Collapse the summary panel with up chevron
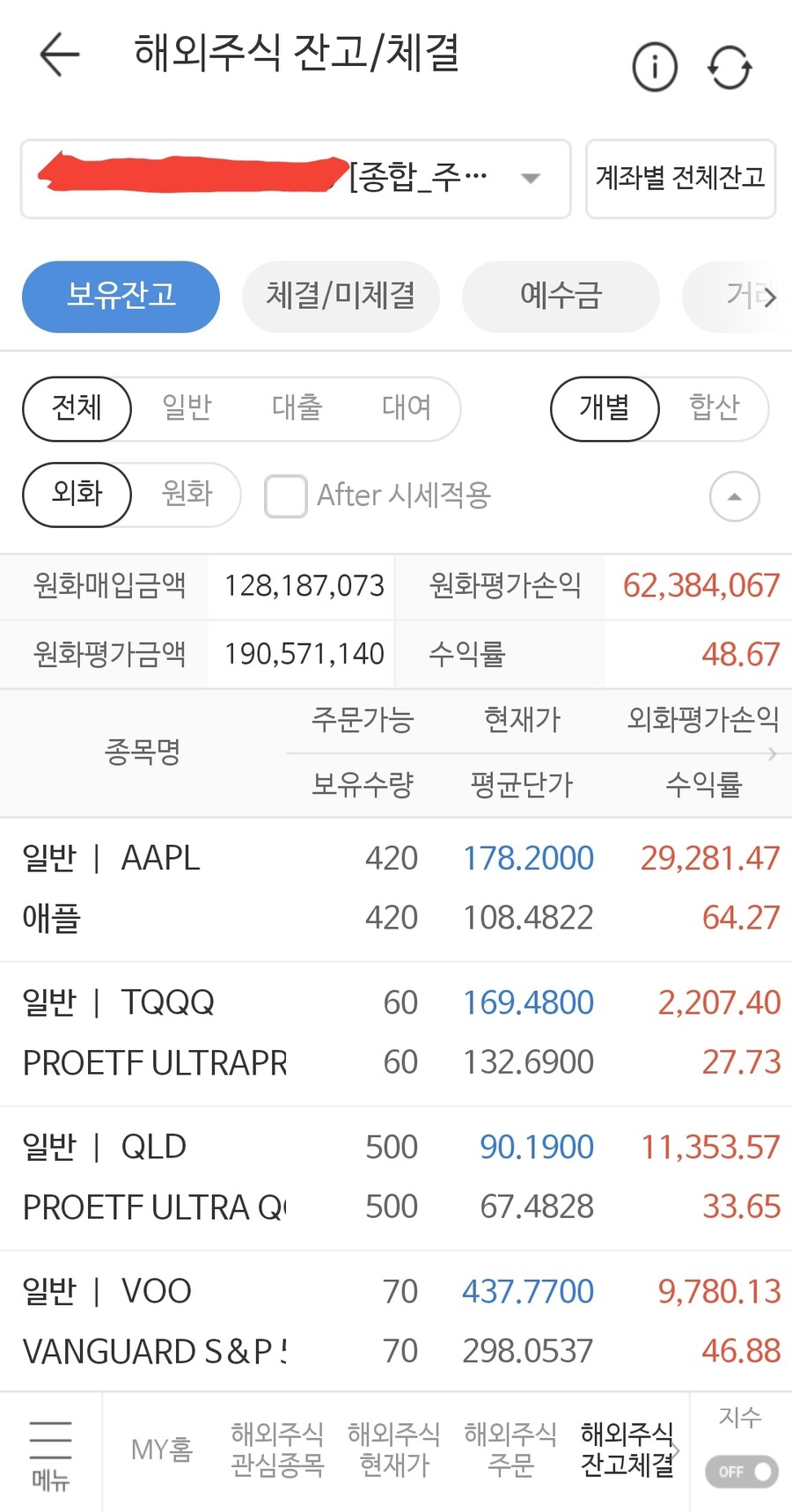 point(733,496)
